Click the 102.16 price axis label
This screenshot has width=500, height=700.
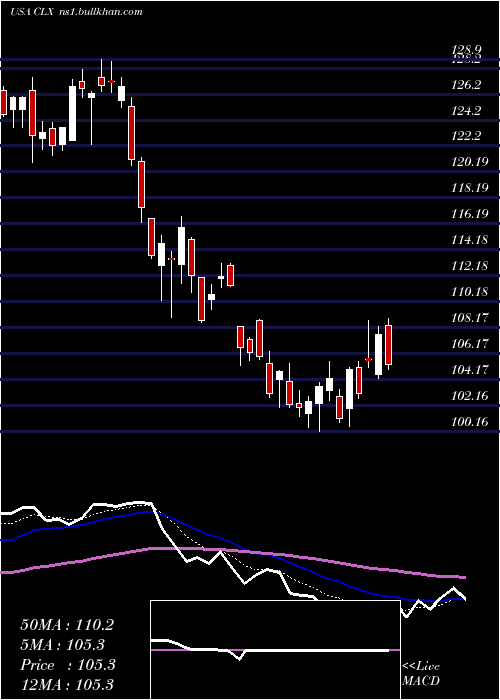468,396
